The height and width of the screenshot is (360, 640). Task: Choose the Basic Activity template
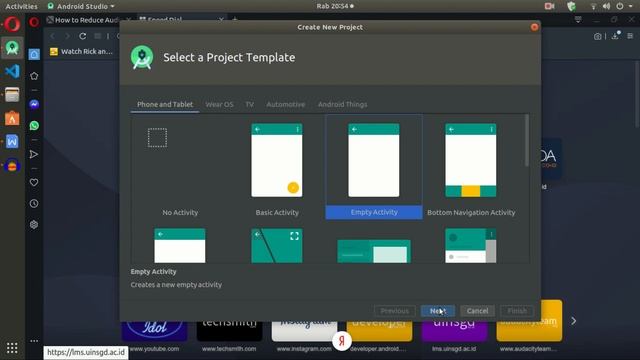[x=277, y=167]
